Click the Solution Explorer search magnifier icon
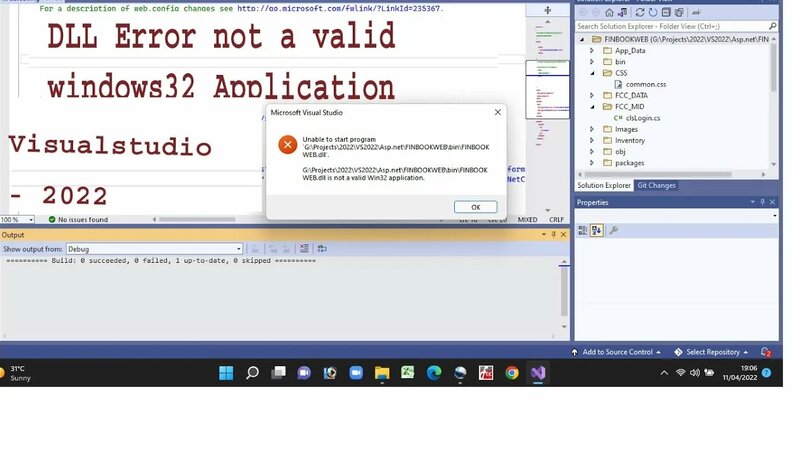This screenshot has height=450, width=800. 772,26
